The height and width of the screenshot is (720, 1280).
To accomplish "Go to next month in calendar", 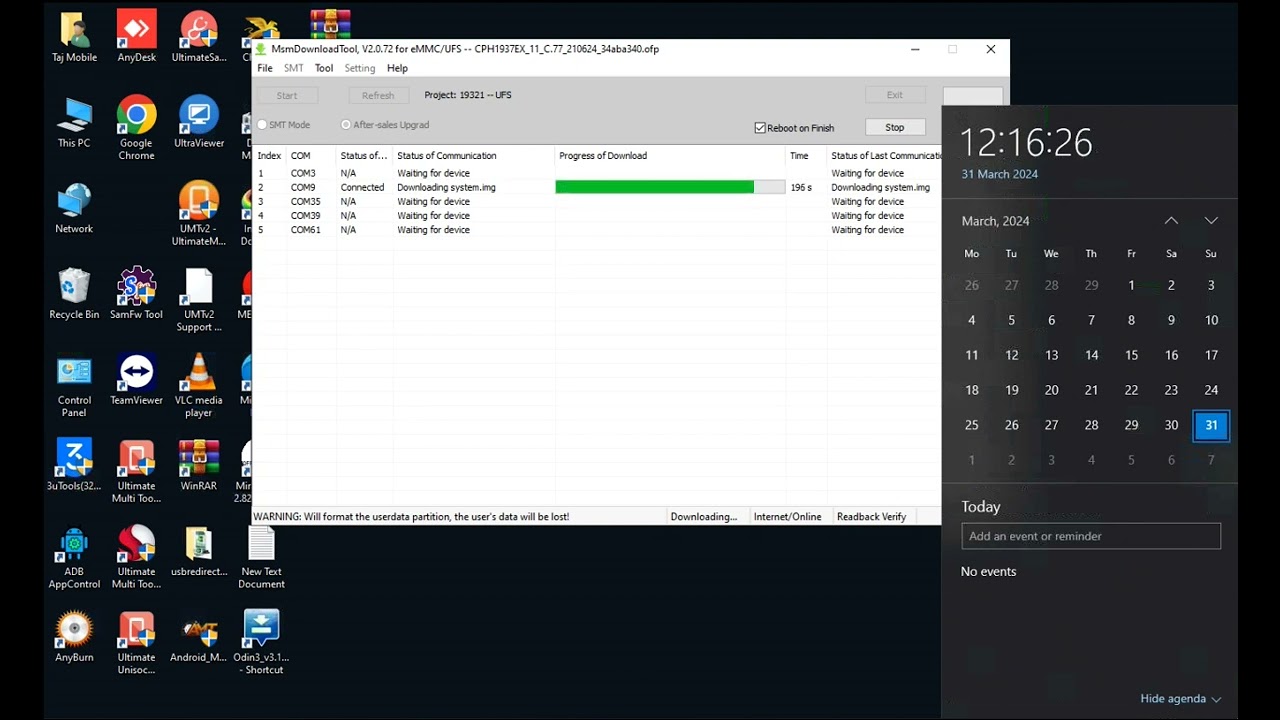I will [1211, 221].
